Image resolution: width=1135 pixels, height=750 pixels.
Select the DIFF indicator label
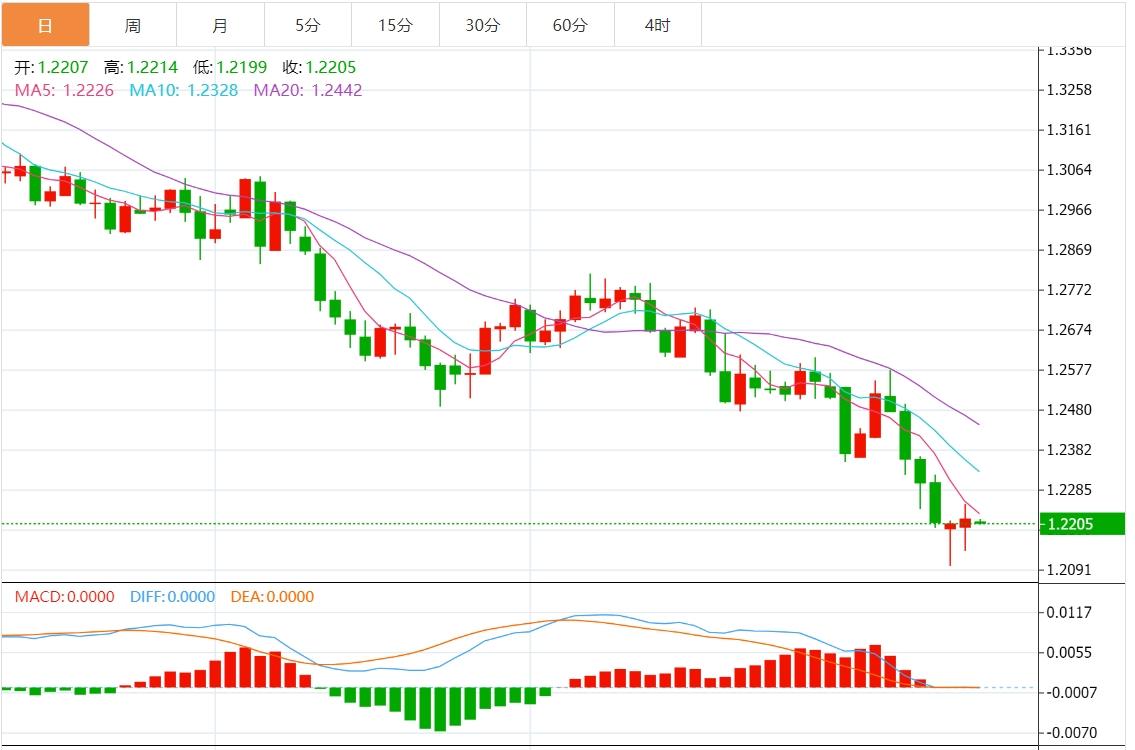[x=172, y=597]
